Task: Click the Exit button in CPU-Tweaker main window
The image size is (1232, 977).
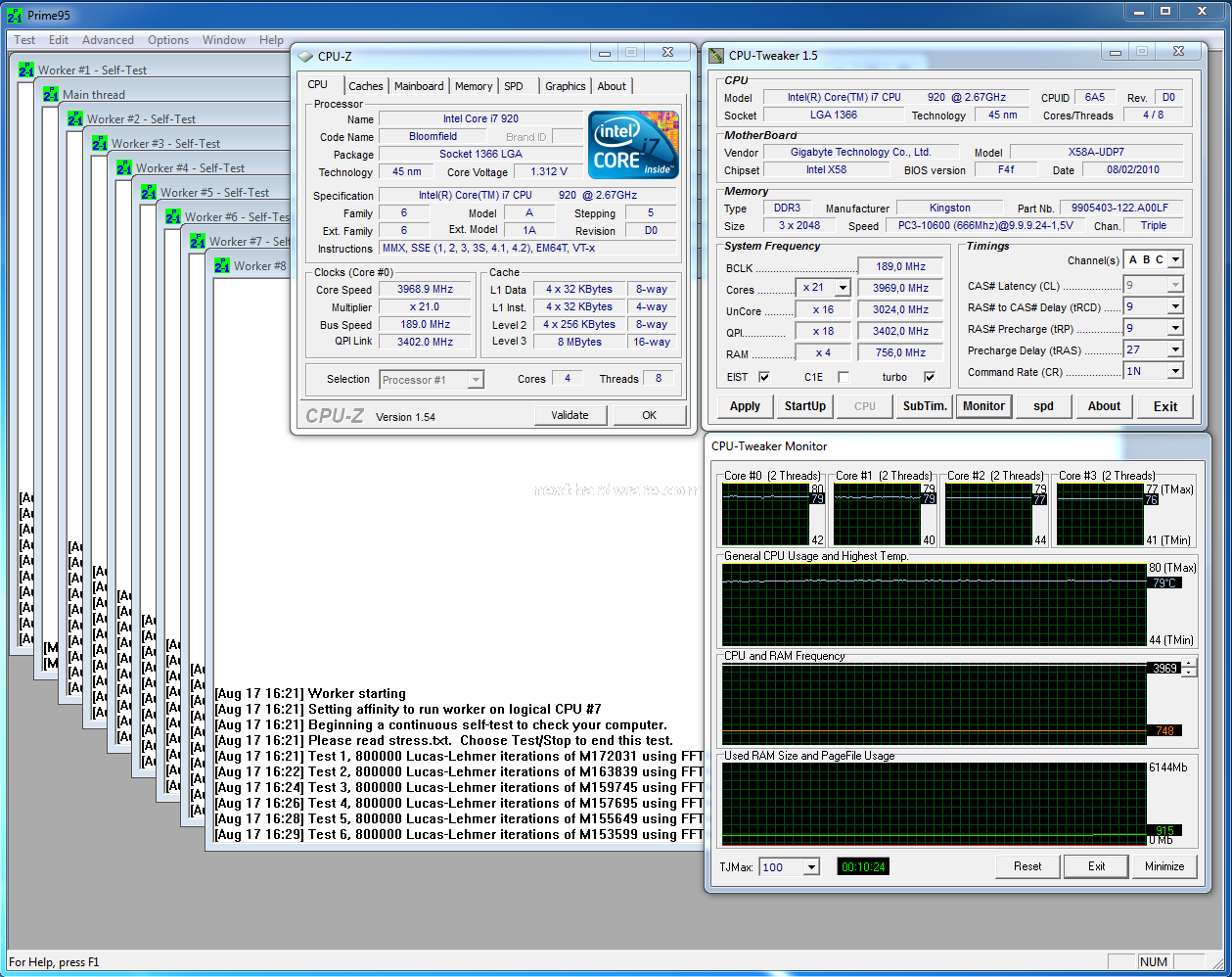Action: tap(1165, 406)
